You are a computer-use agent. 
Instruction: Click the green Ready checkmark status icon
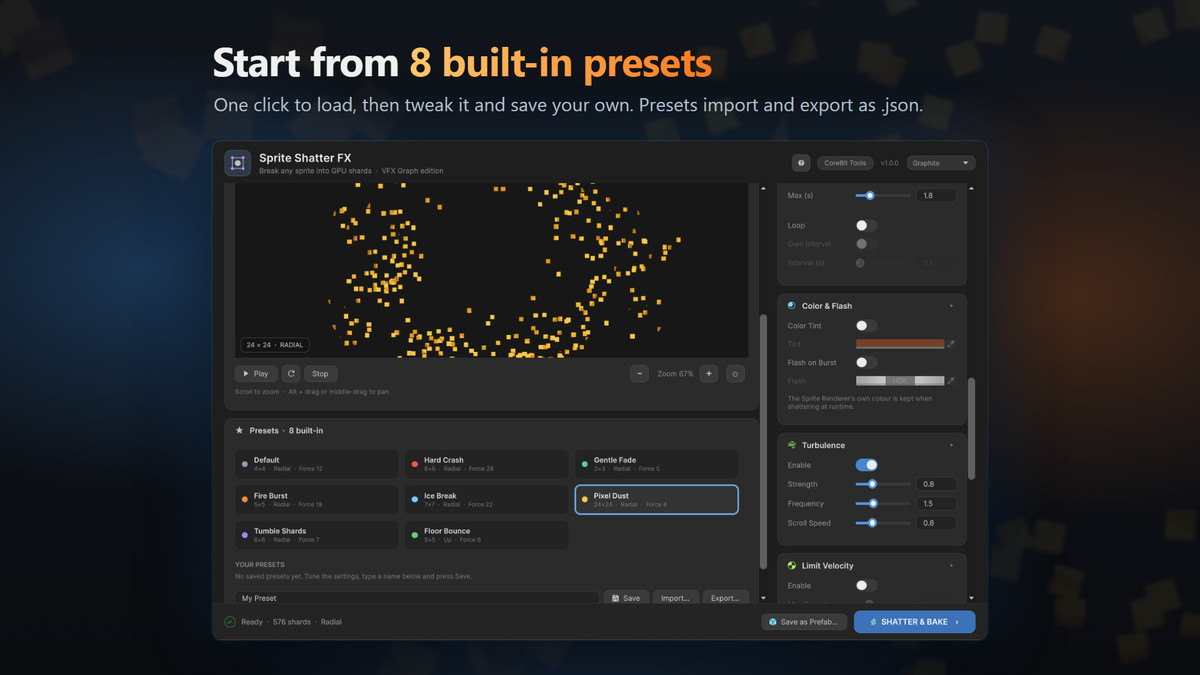(230, 622)
